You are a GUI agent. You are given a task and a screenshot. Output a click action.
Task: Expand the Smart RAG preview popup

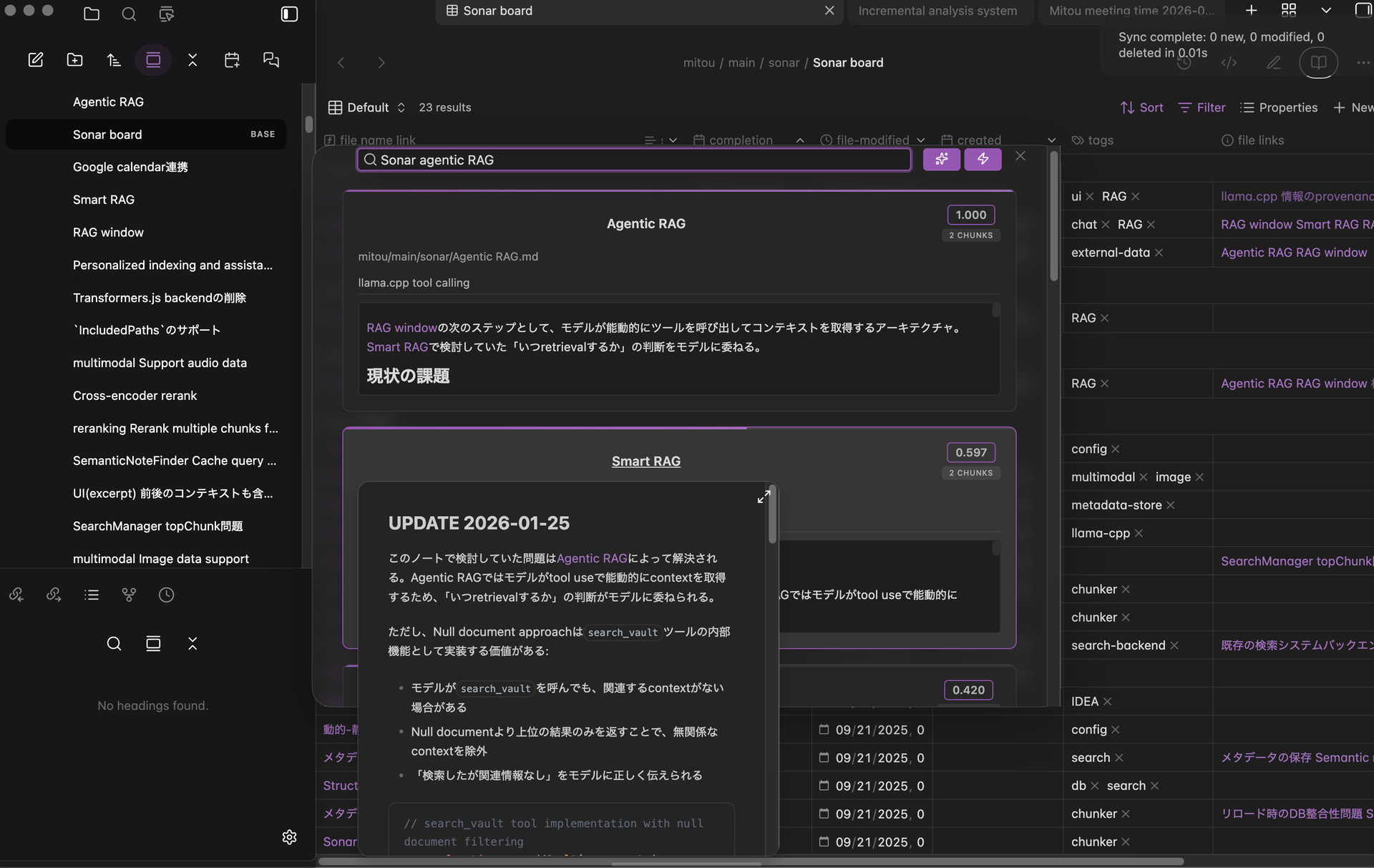coord(764,497)
